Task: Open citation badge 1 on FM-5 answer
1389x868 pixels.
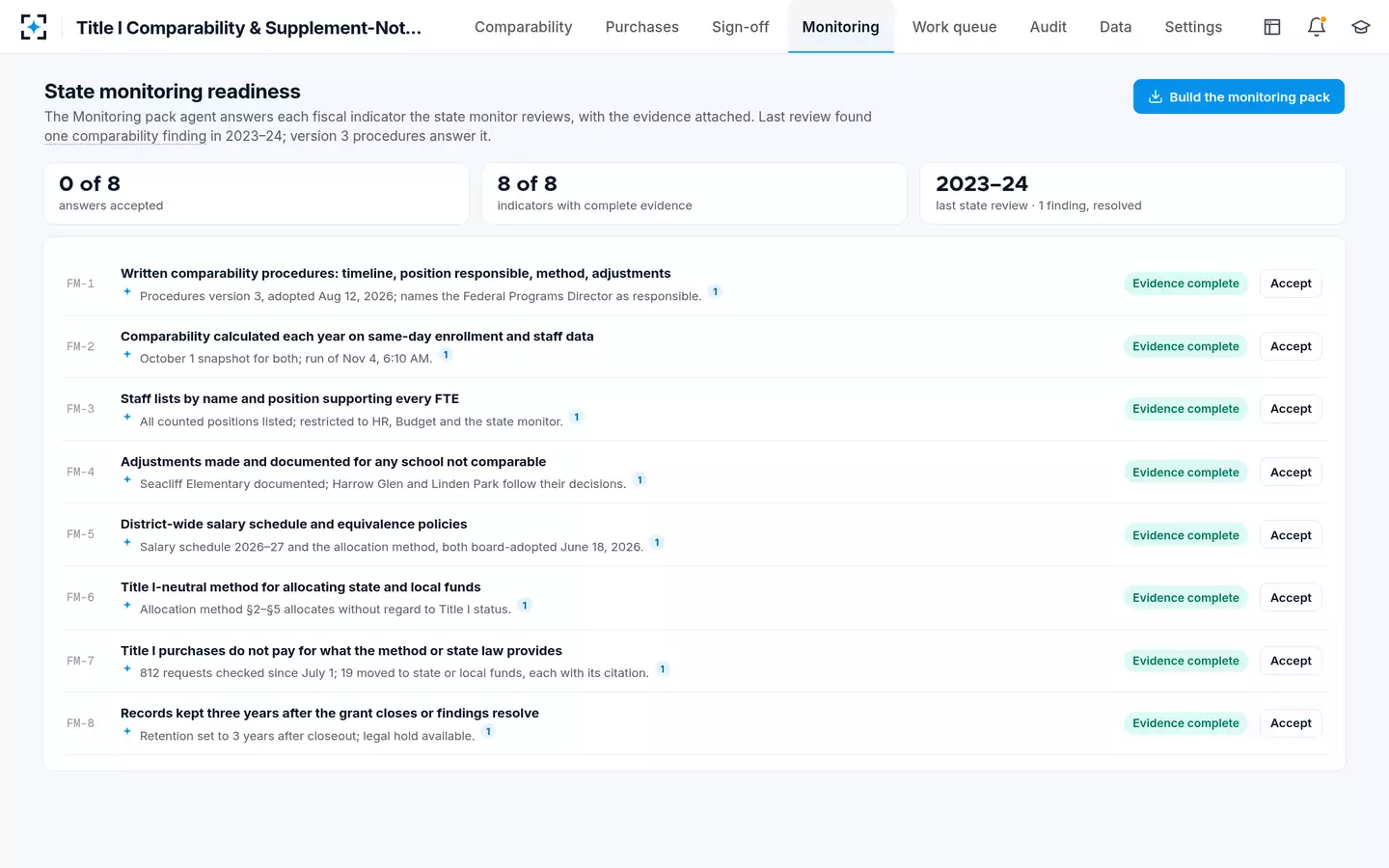Action: [x=657, y=543]
